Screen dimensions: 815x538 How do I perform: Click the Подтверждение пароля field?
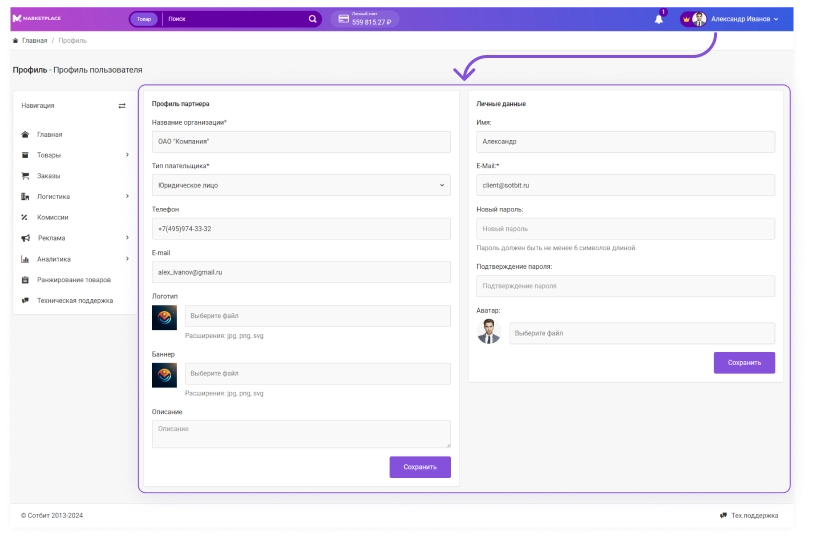(x=625, y=286)
